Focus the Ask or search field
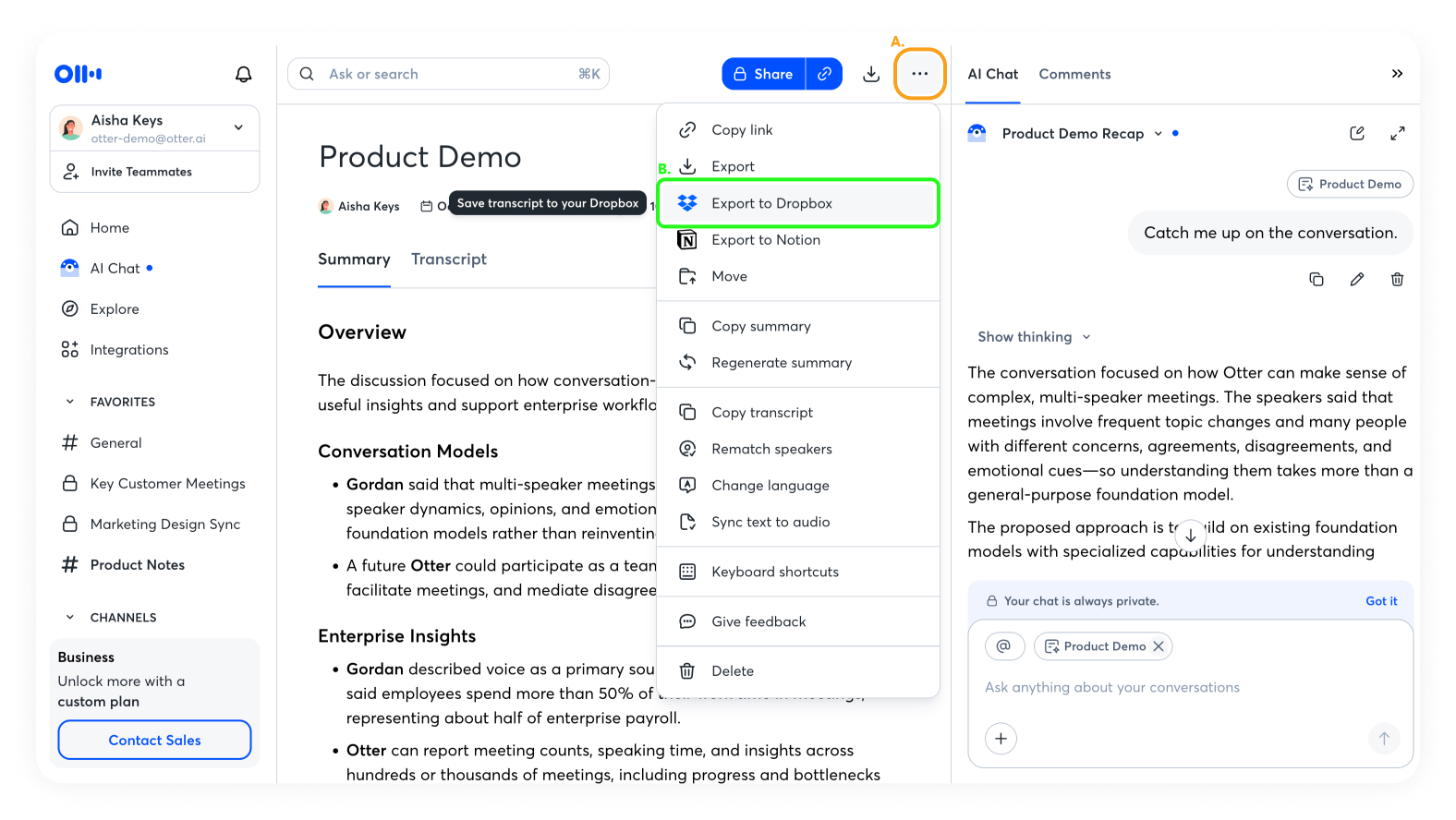The image size is (1456, 820). [448, 74]
